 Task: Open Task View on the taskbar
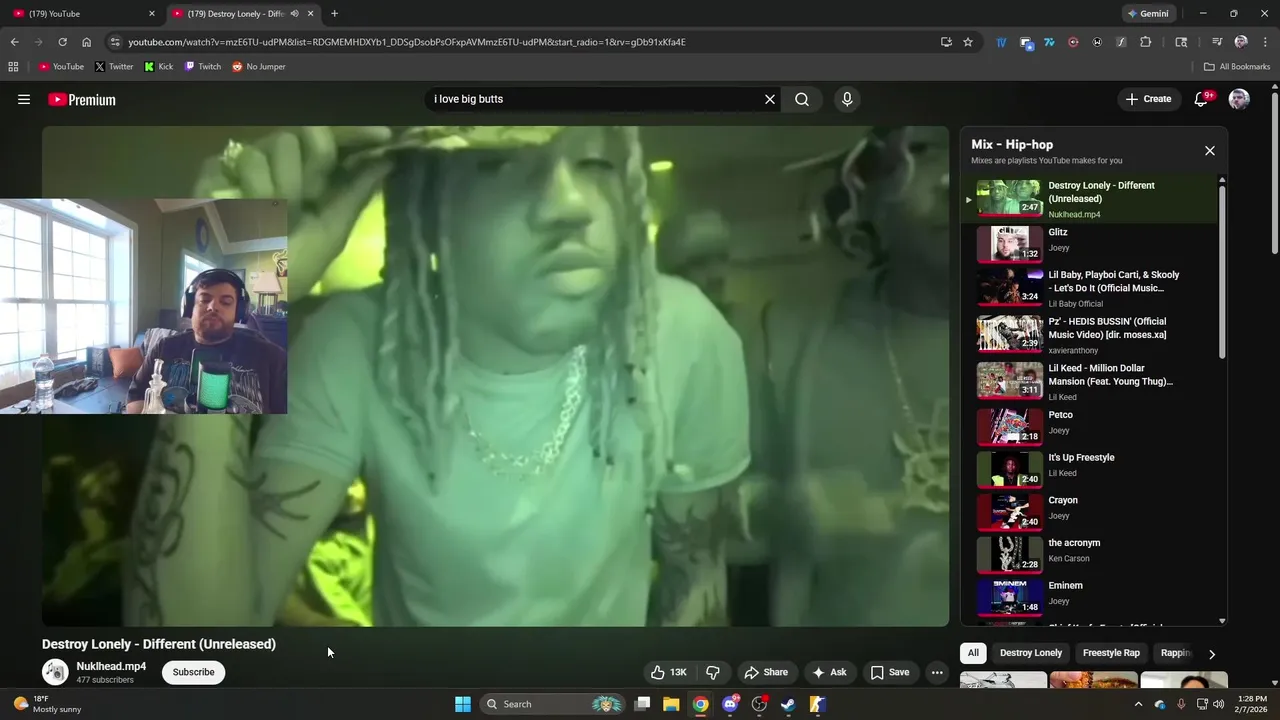pyautogui.click(x=642, y=704)
